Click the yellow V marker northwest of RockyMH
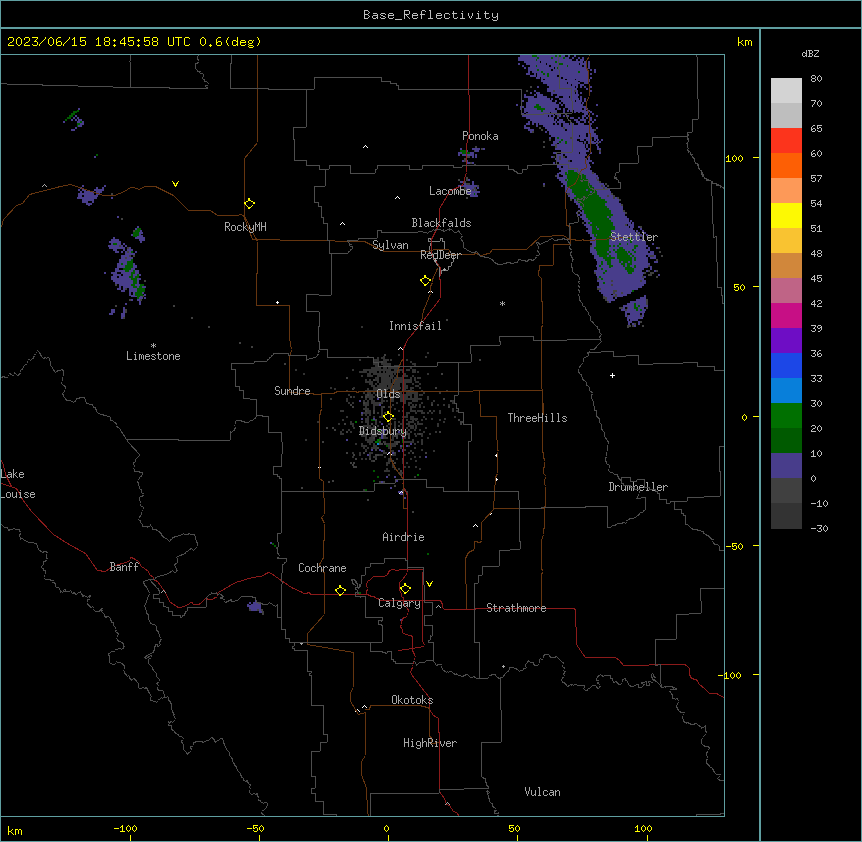 (175, 184)
